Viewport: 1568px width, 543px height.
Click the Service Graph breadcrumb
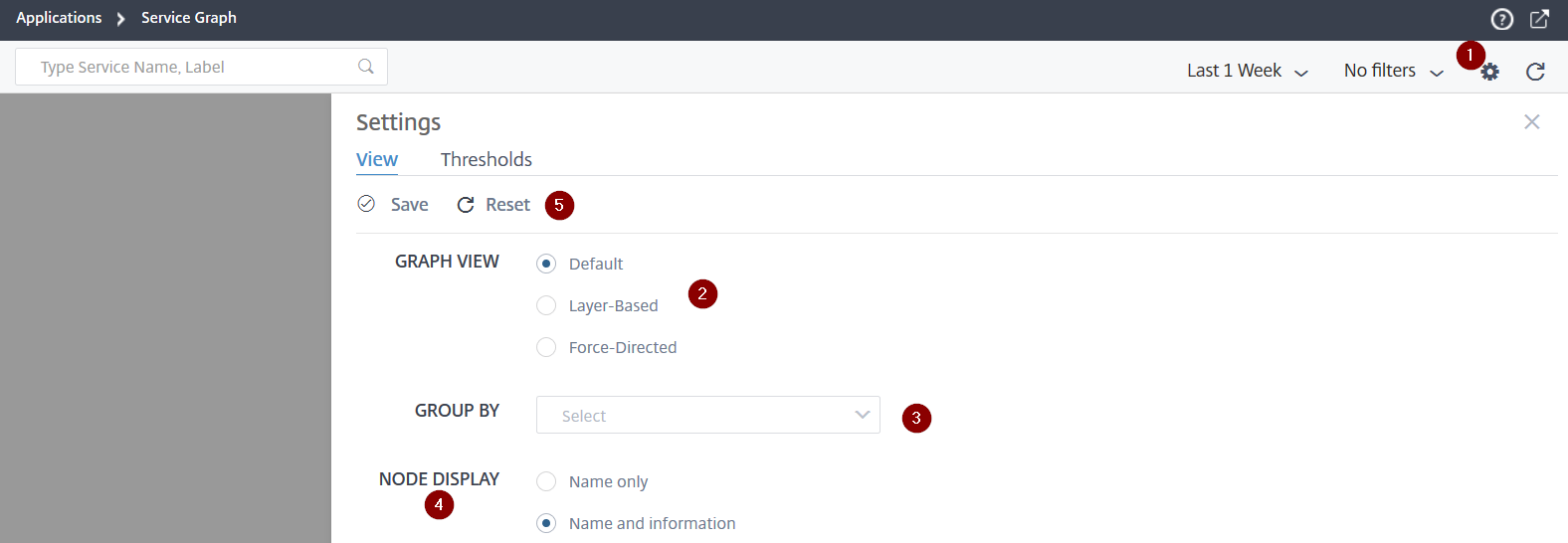tap(189, 18)
